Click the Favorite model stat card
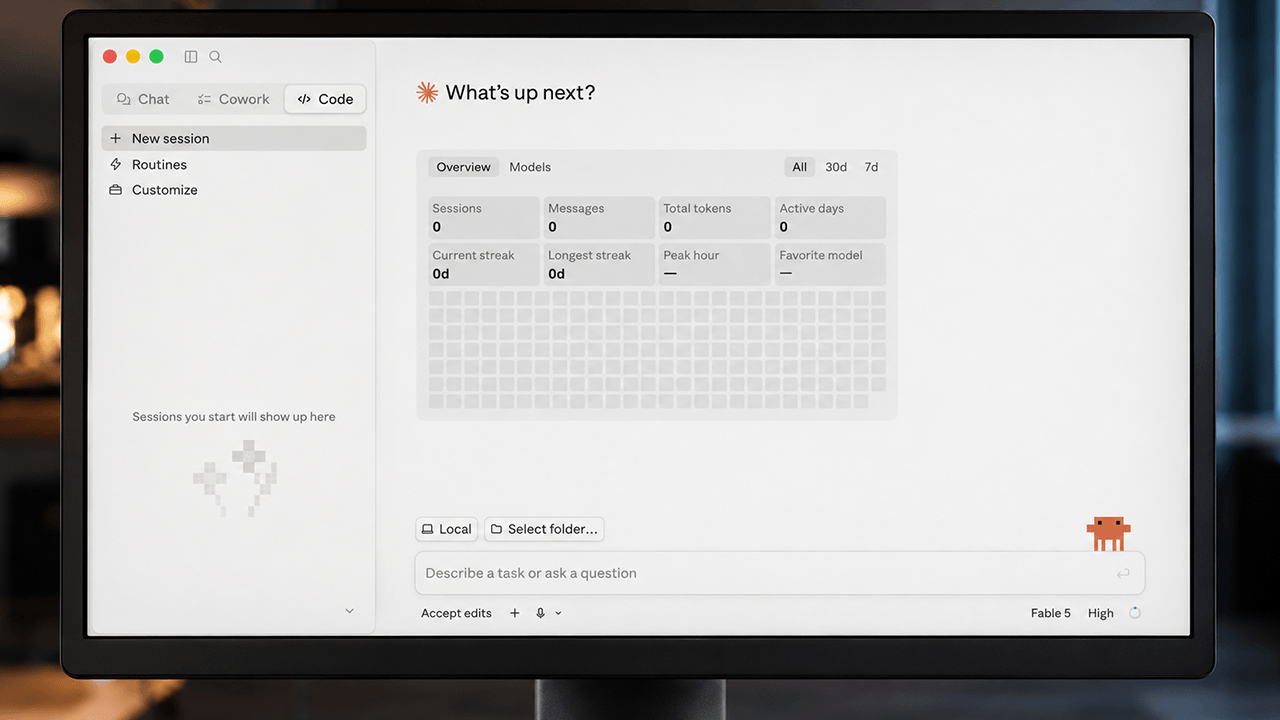 pos(831,264)
